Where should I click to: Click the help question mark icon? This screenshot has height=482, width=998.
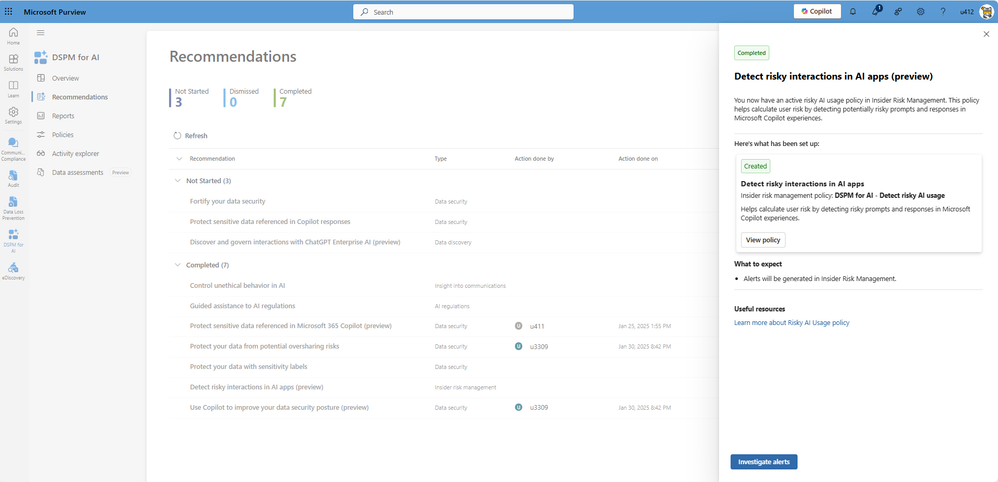(943, 11)
